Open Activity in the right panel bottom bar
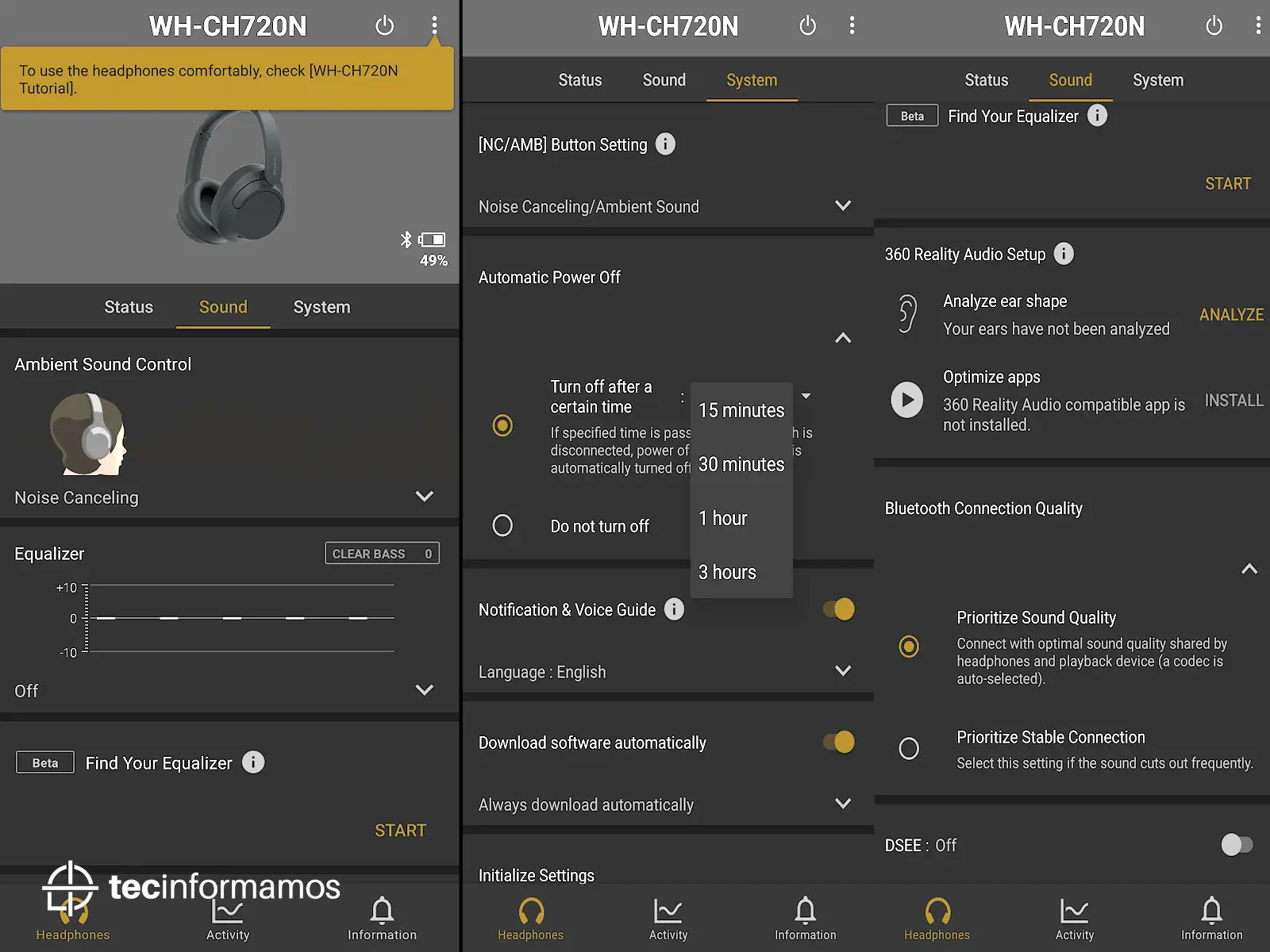Viewport: 1270px width, 952px height. point(1075,919)
